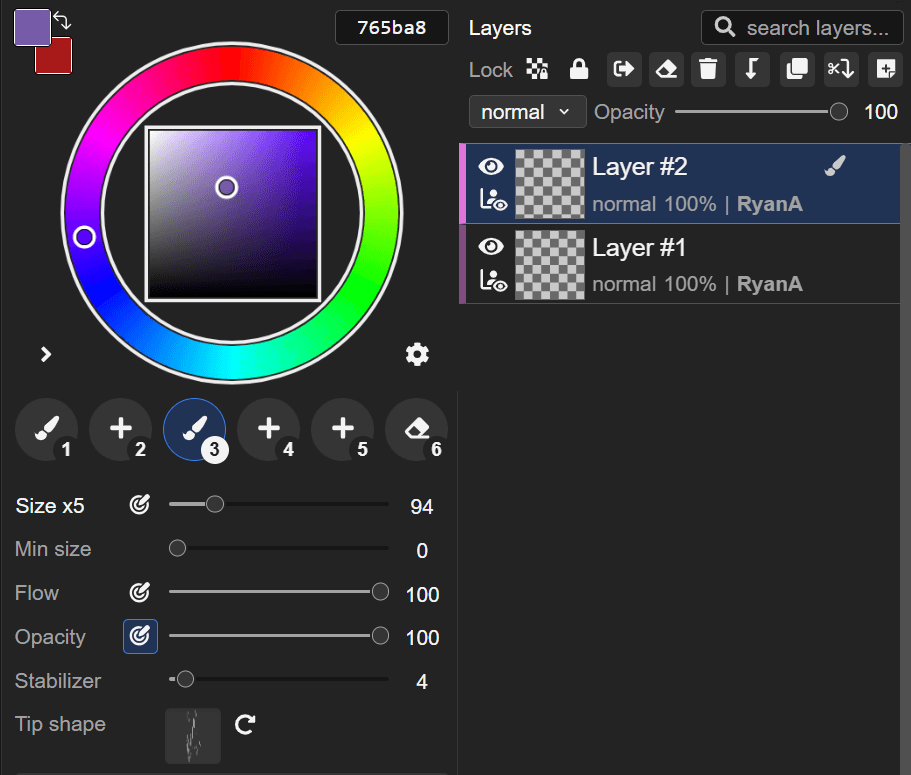Click the lock transparency checkerboard icon

coord(538,69)
